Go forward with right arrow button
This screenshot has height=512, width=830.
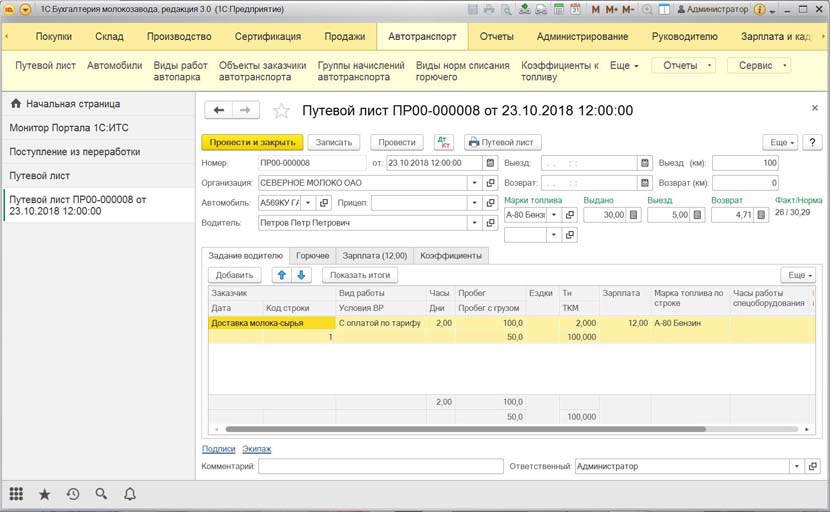tap(245, 110)
